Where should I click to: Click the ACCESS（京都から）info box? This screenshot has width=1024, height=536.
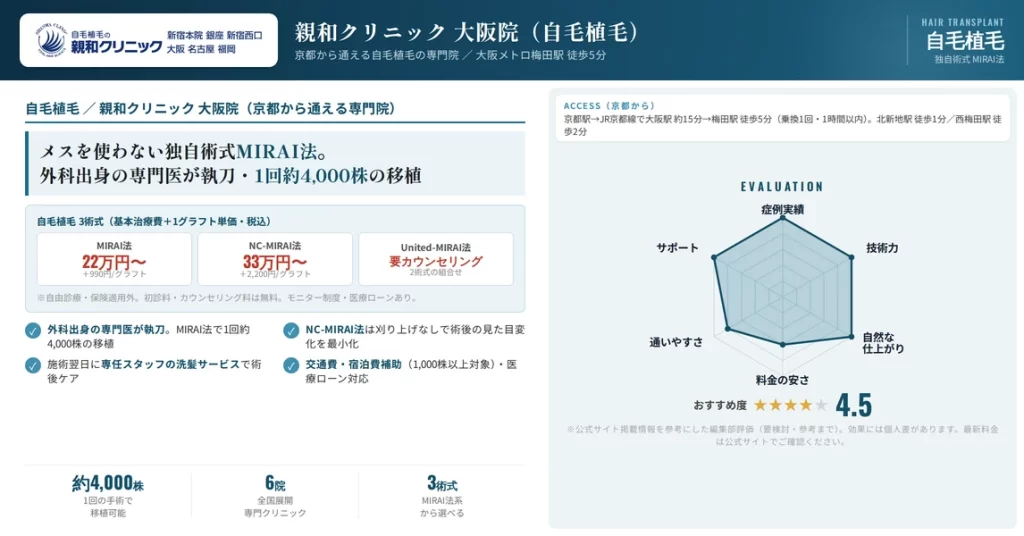783,118
